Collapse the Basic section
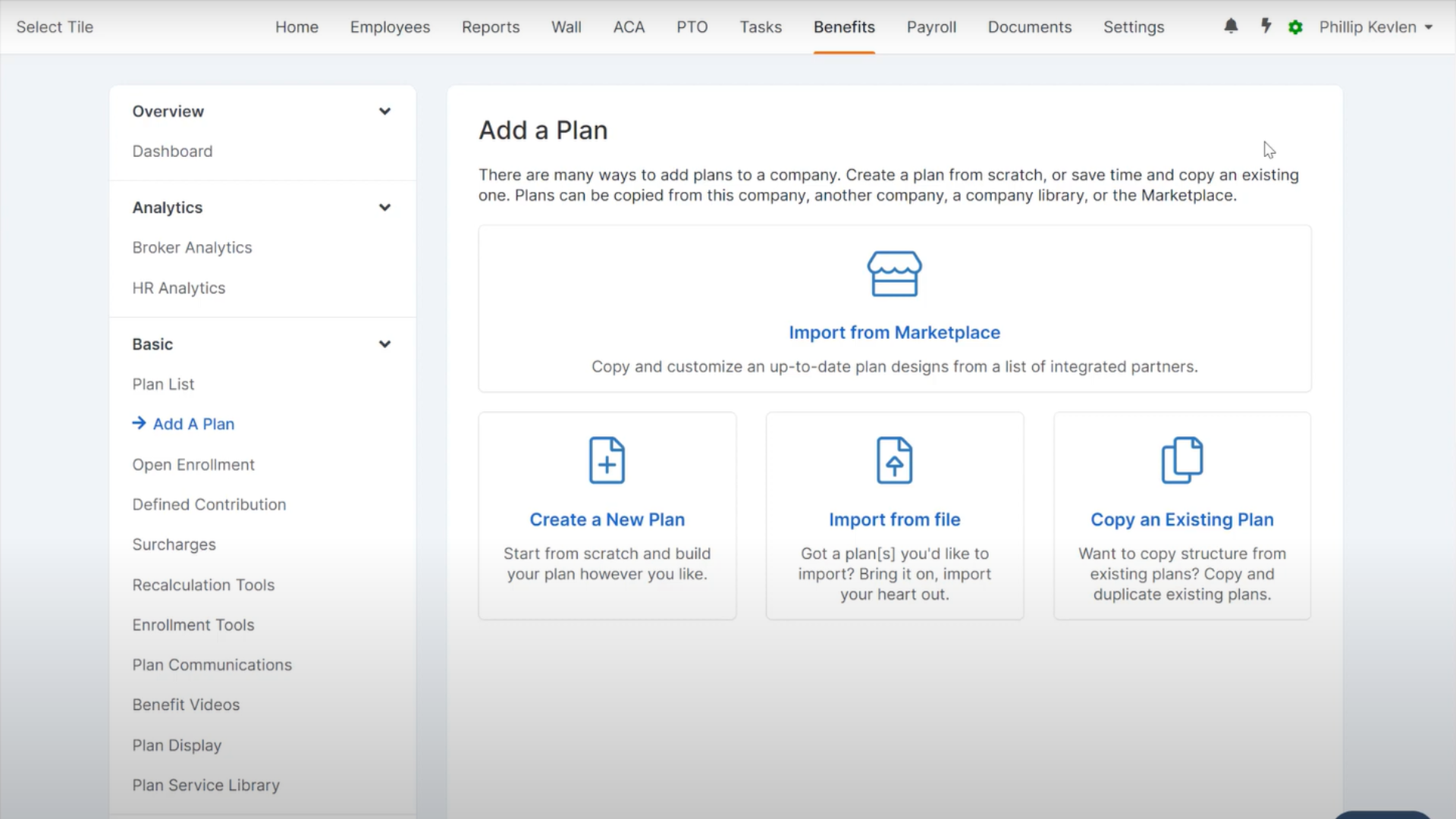 point(384,344)
